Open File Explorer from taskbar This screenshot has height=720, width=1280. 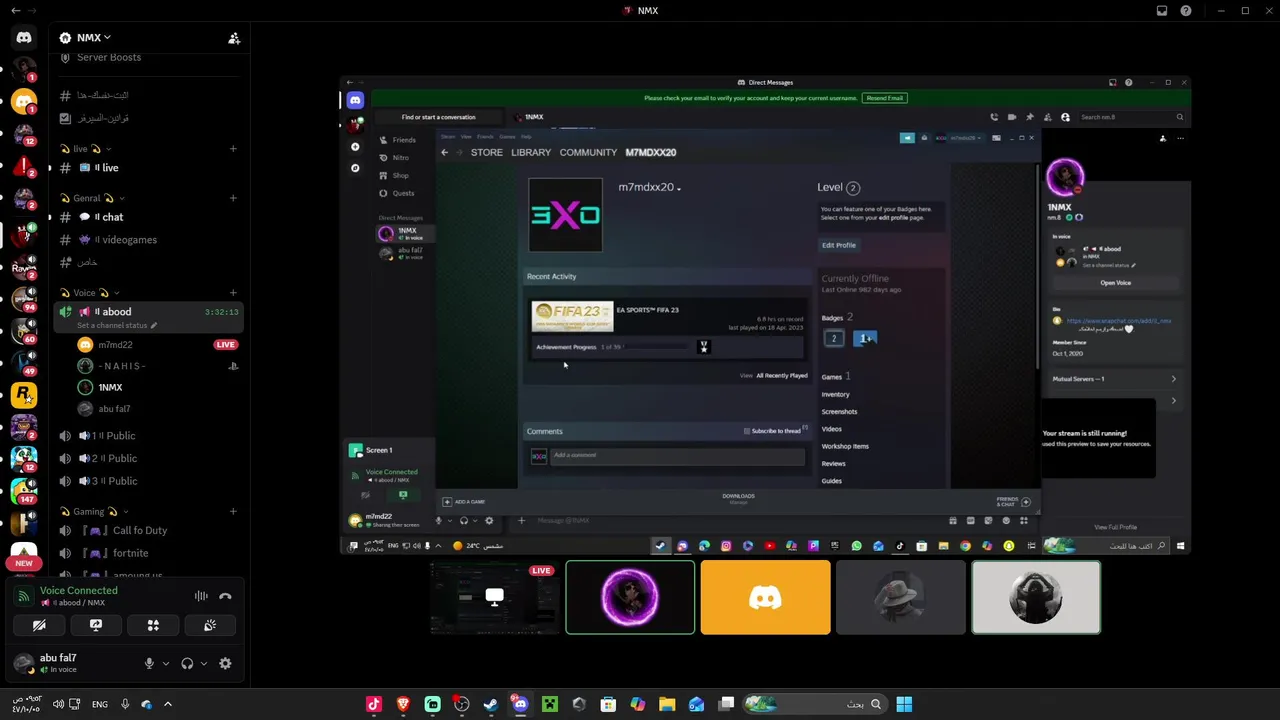click(x=667, y=704)
